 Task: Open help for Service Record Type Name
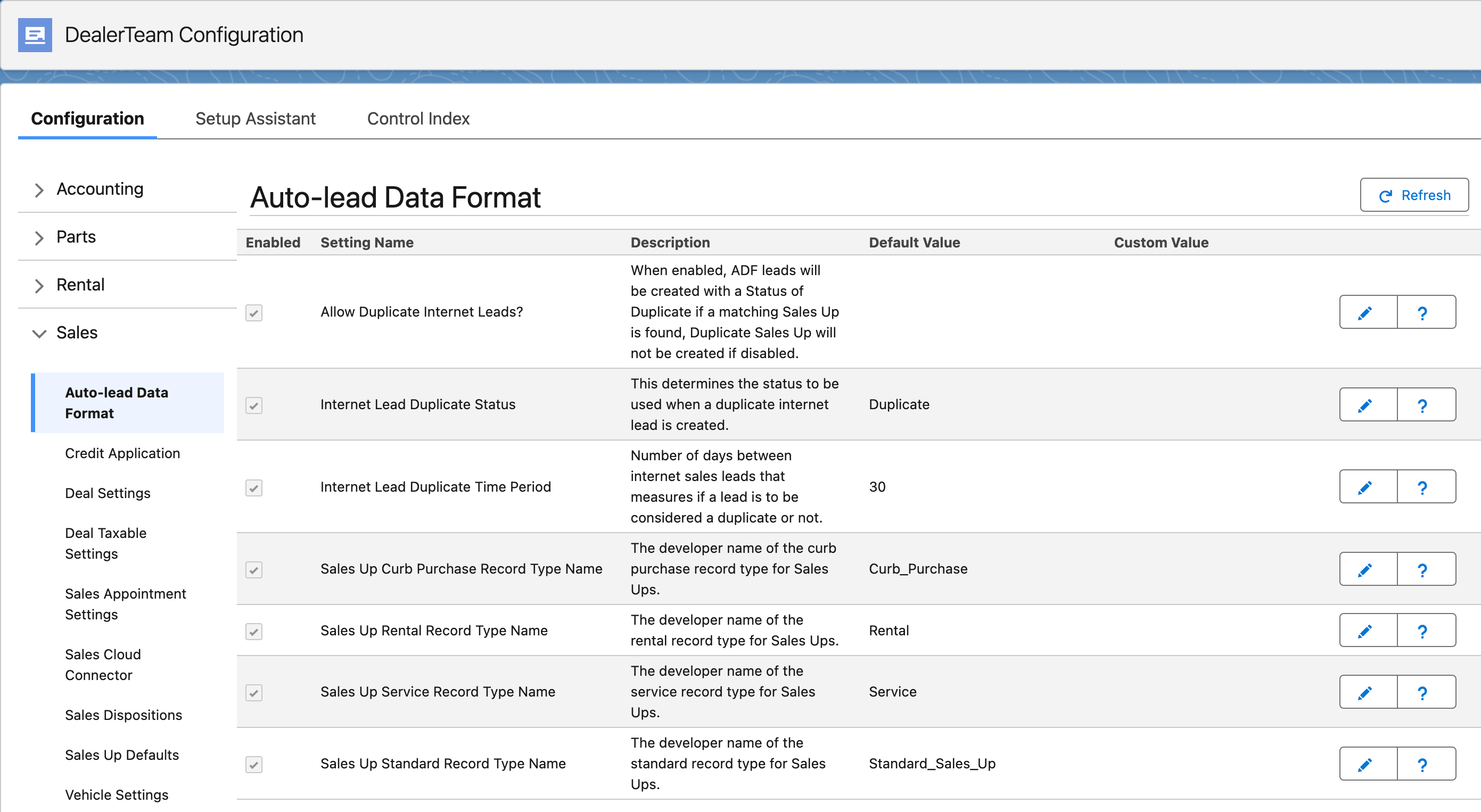(1426, 692)
